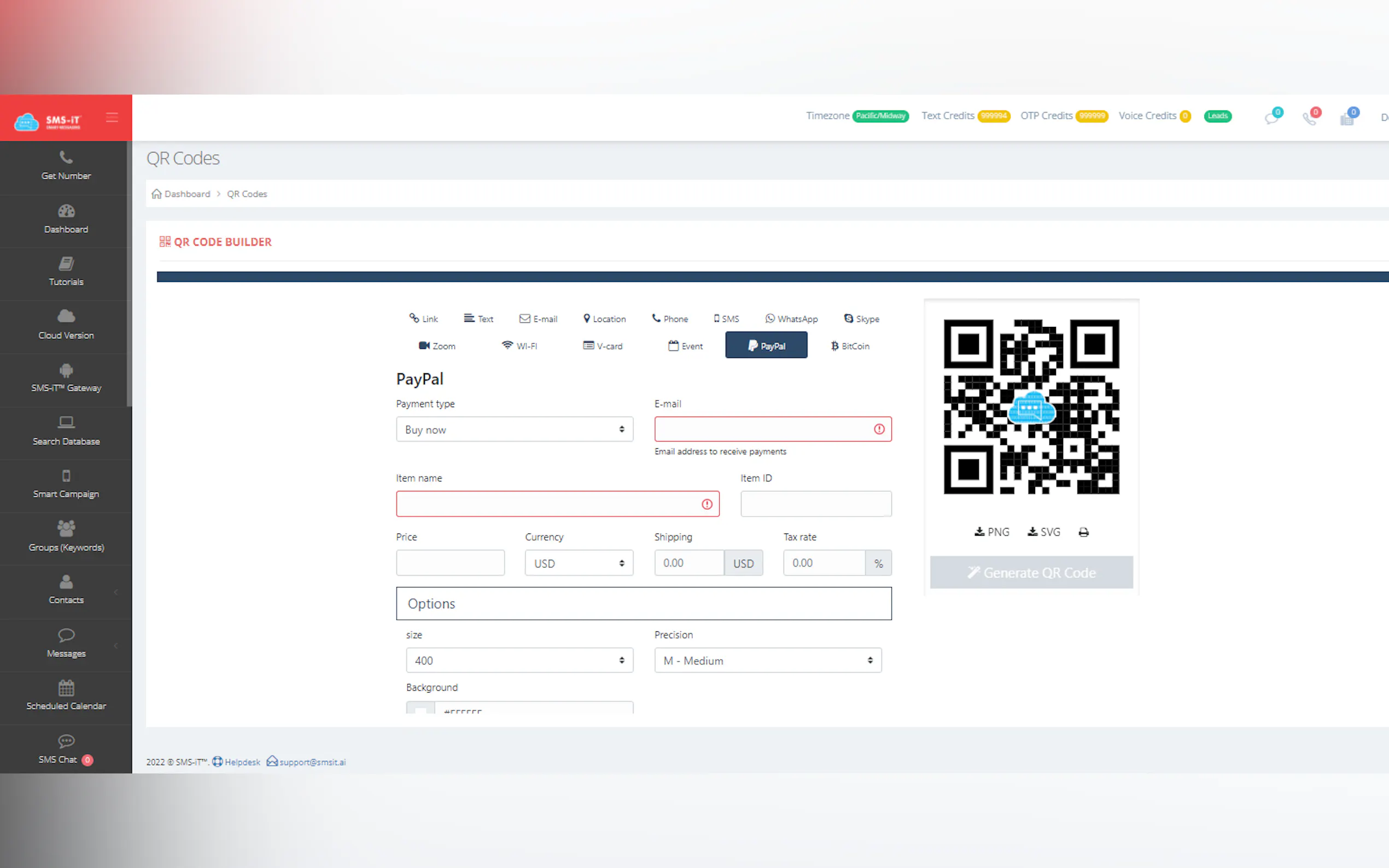The width and height of the screenshot is (1389, 868).
Task: Switch to the WhatsApp QR tab
Action: (x=791, y=319)
